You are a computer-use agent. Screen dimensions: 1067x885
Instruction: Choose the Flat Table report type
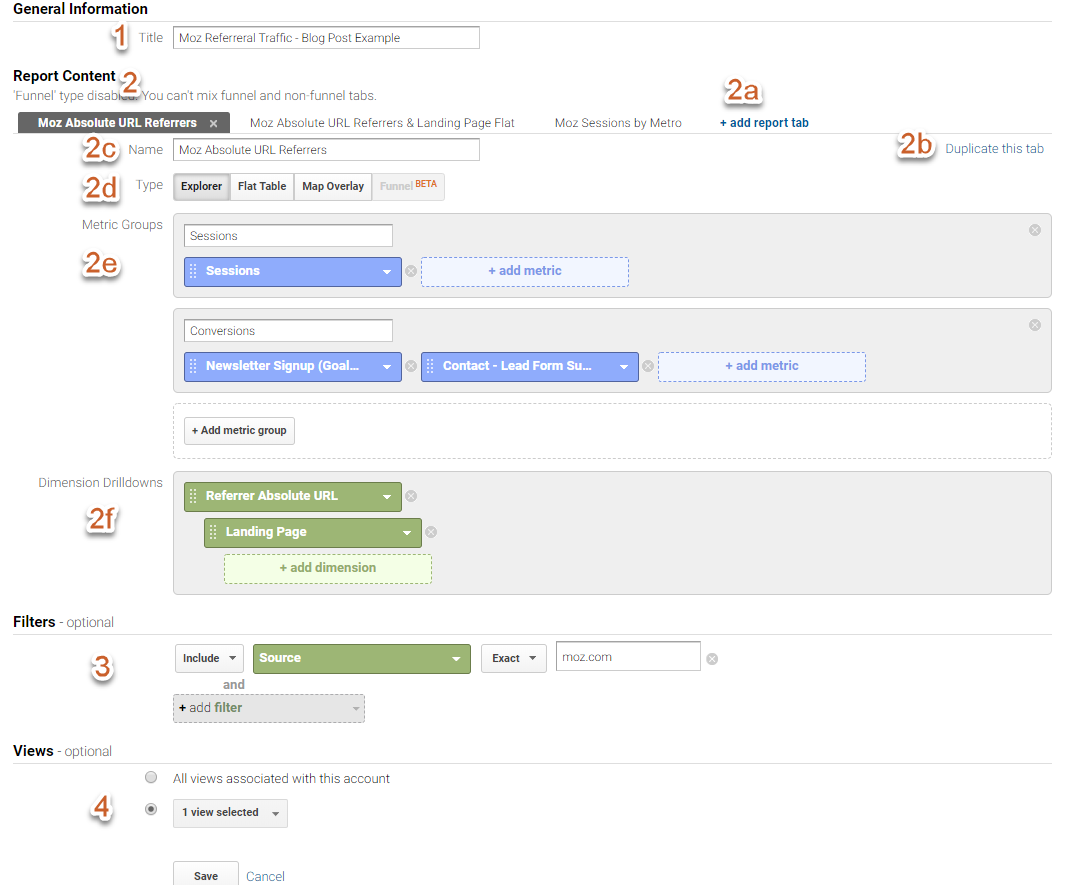click(262, 187)
